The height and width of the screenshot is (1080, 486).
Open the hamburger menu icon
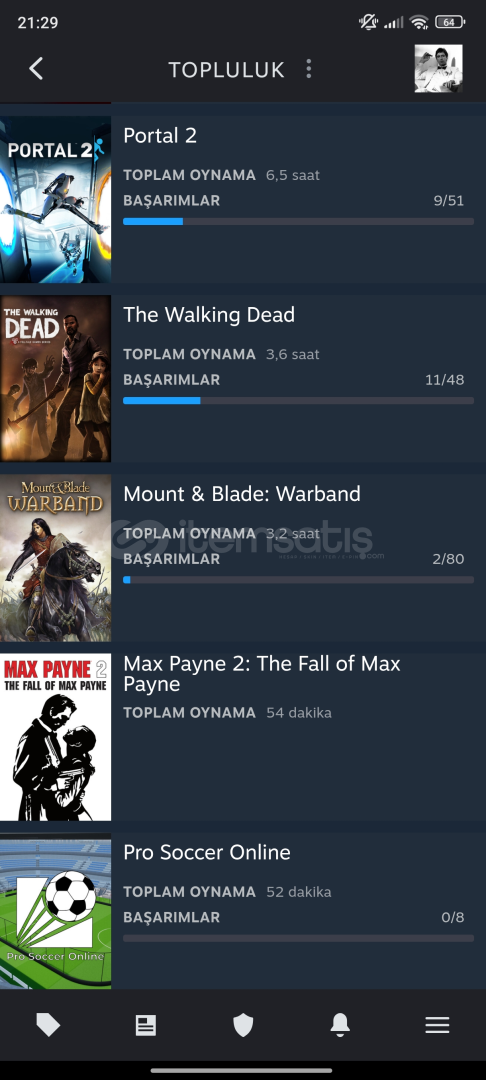tap(437, 1025)
